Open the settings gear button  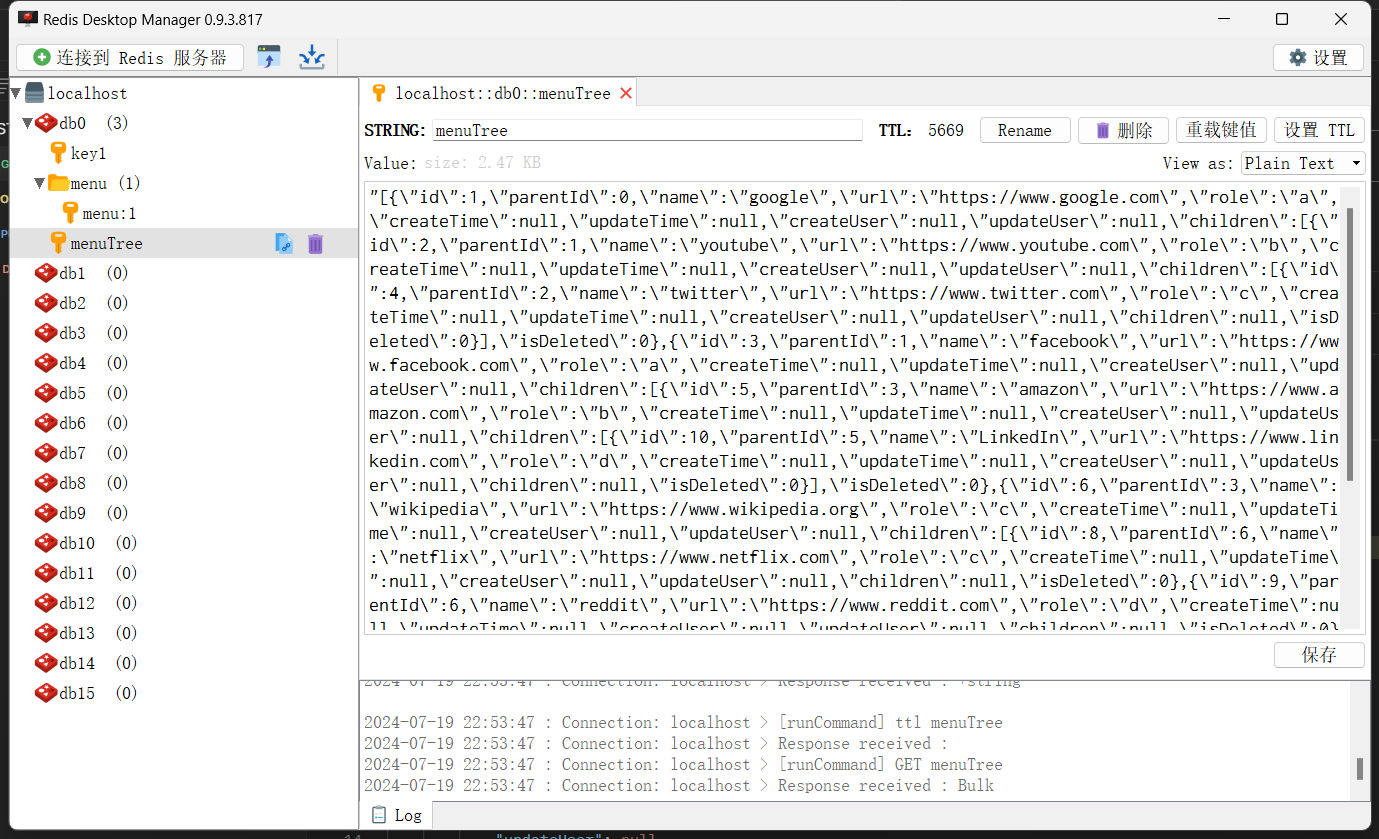[x=1318, y=57]
